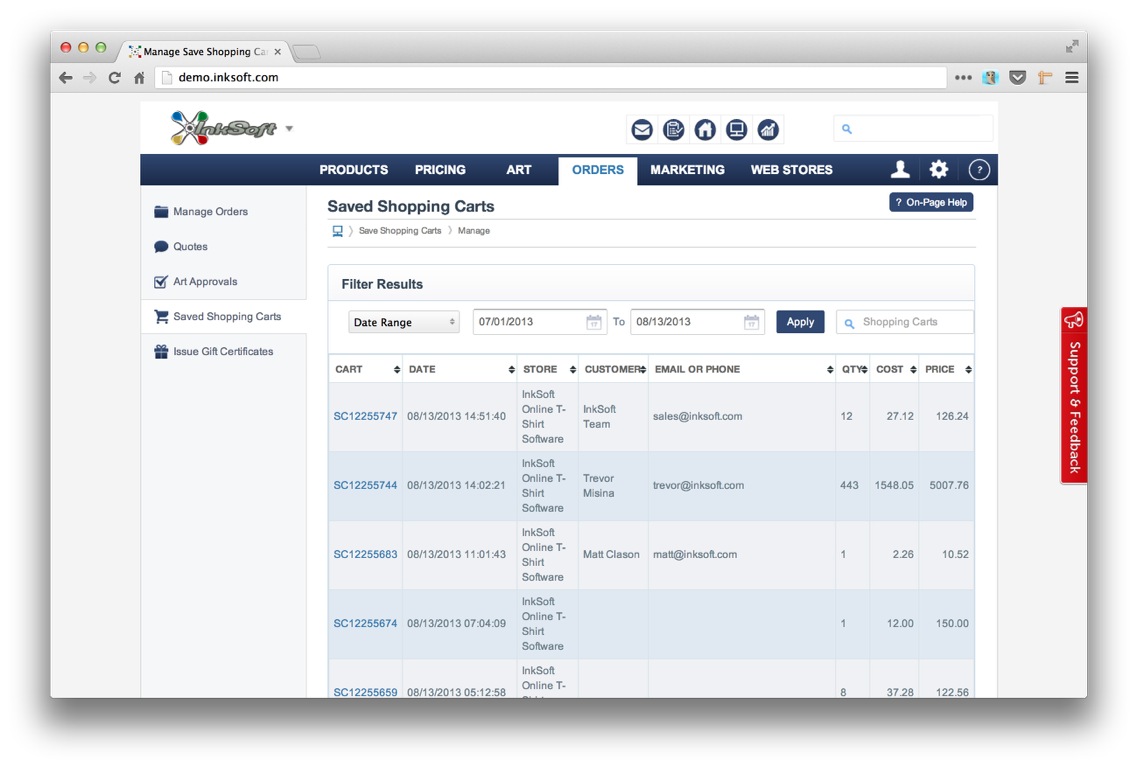Open the PRODUCTS menu
The width and height of the screenshot is (1137, 767).
[x=353, y=170]
